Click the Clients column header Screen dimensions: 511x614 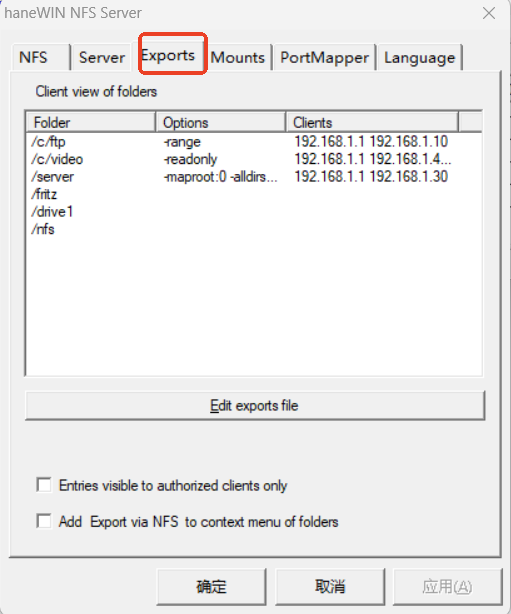tap(372, 122)
